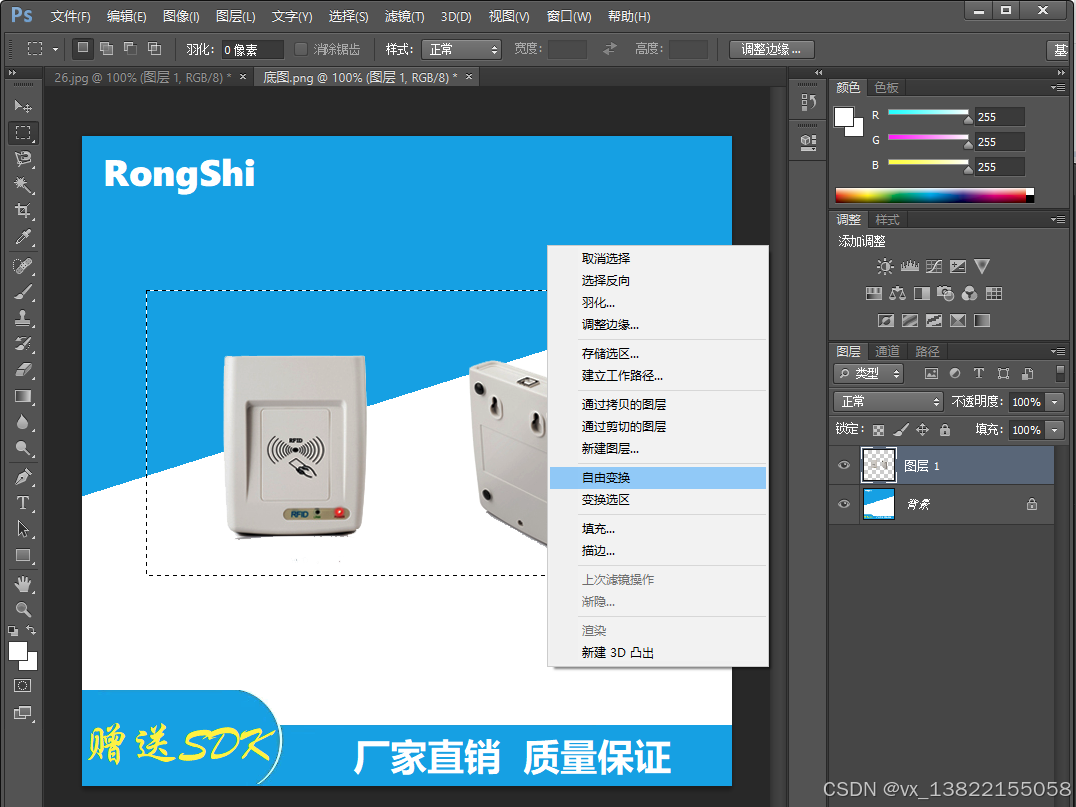Add a Curves adjustment
This screenshot has height=807, width=1076.
(934, 266)
